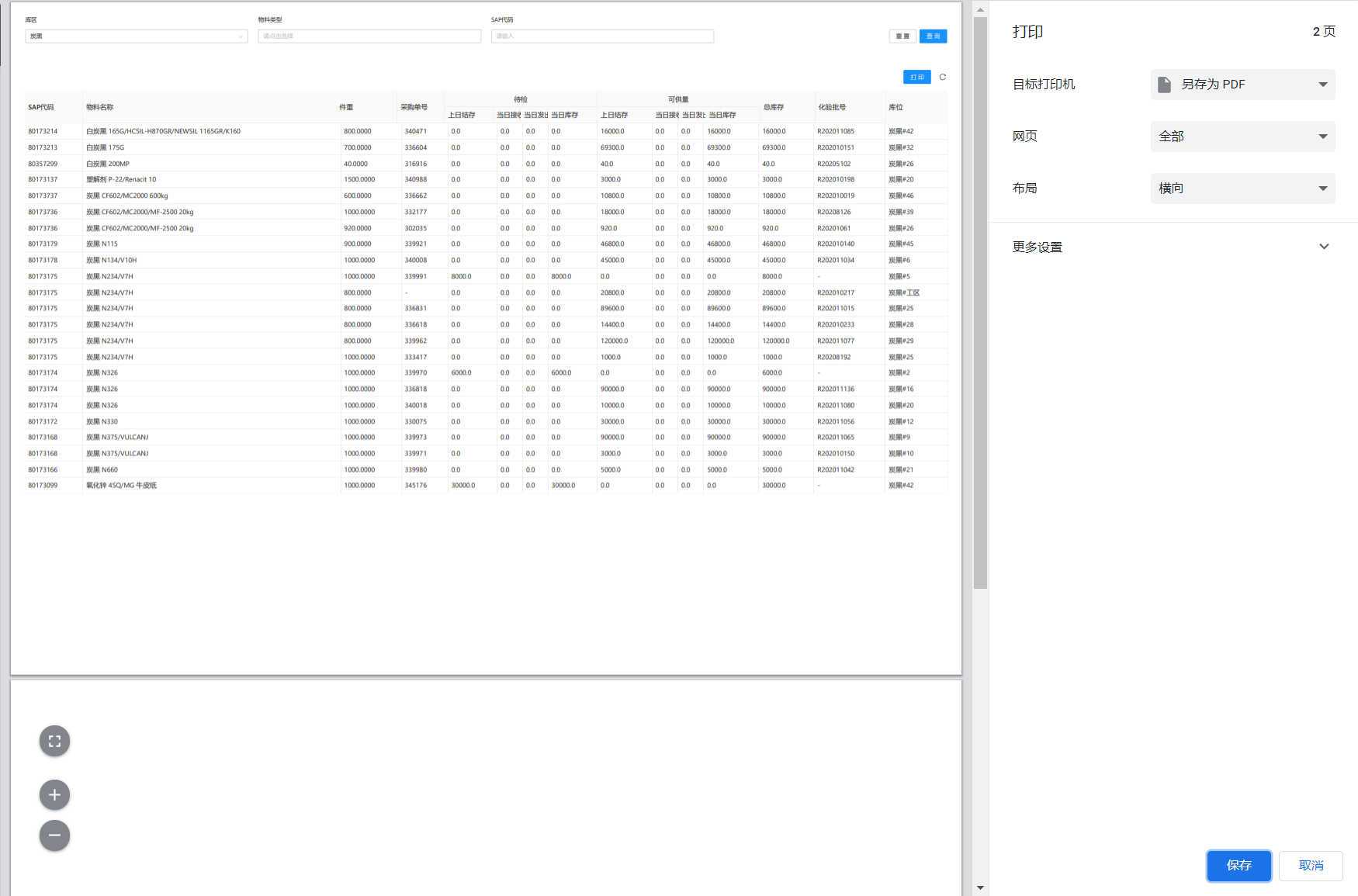Zoom out with the minus icon
Image resolution: width=1358 pixels, height=896 pixels.
pyautogui.click(x=54, y=835)
